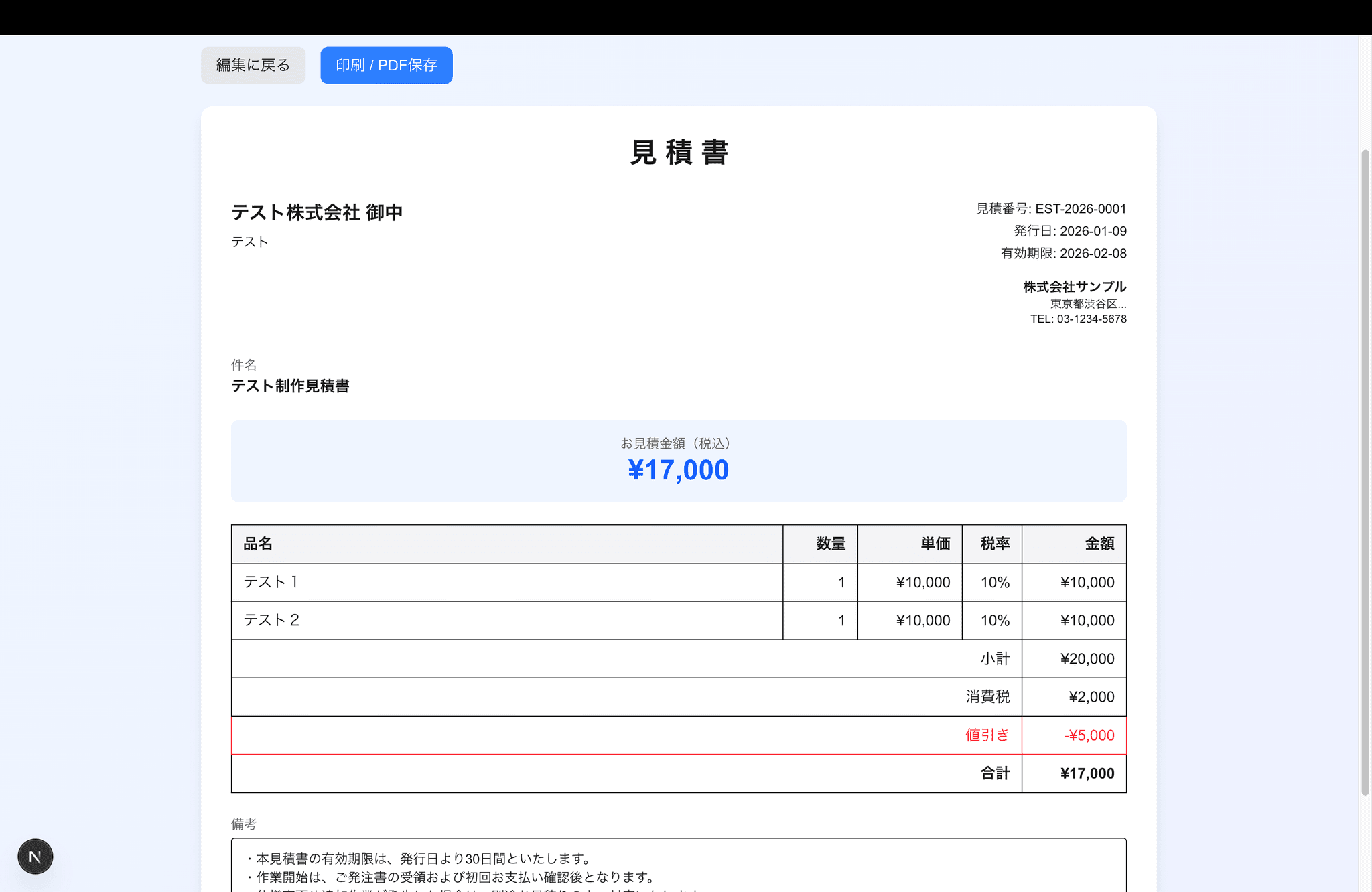The height and width of the screenshot is (892, 1372).
Task: Click the 税率 column header
Action: [992, 544]
